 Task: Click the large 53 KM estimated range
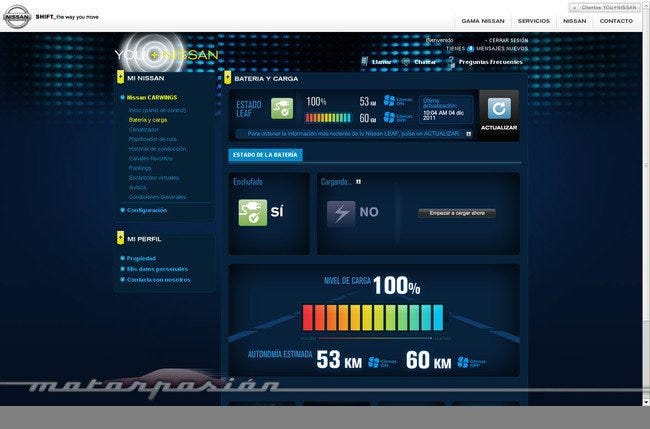coord(339,360)
